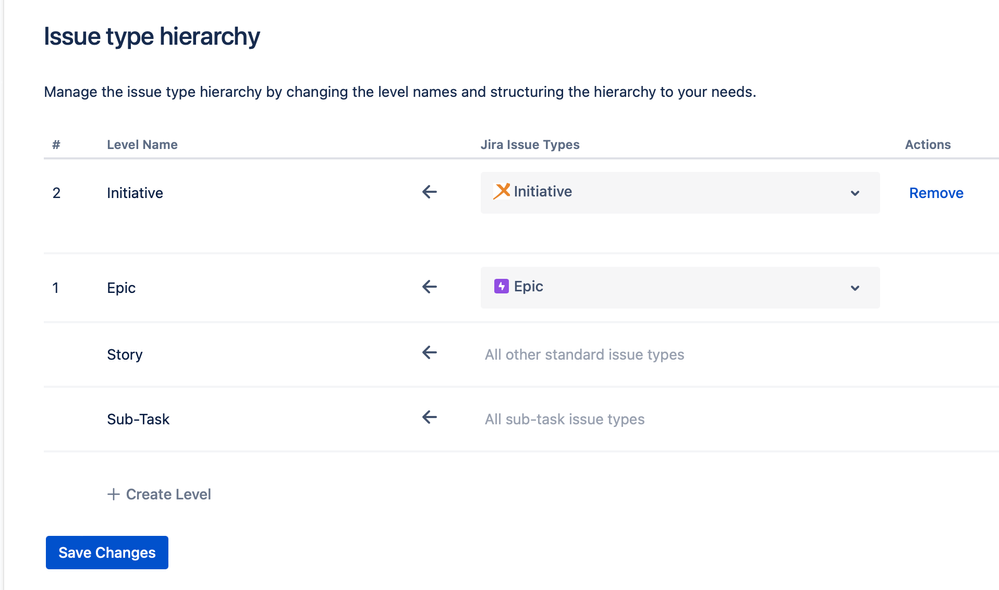Click the Save Changes button

[x=107, y=552]
